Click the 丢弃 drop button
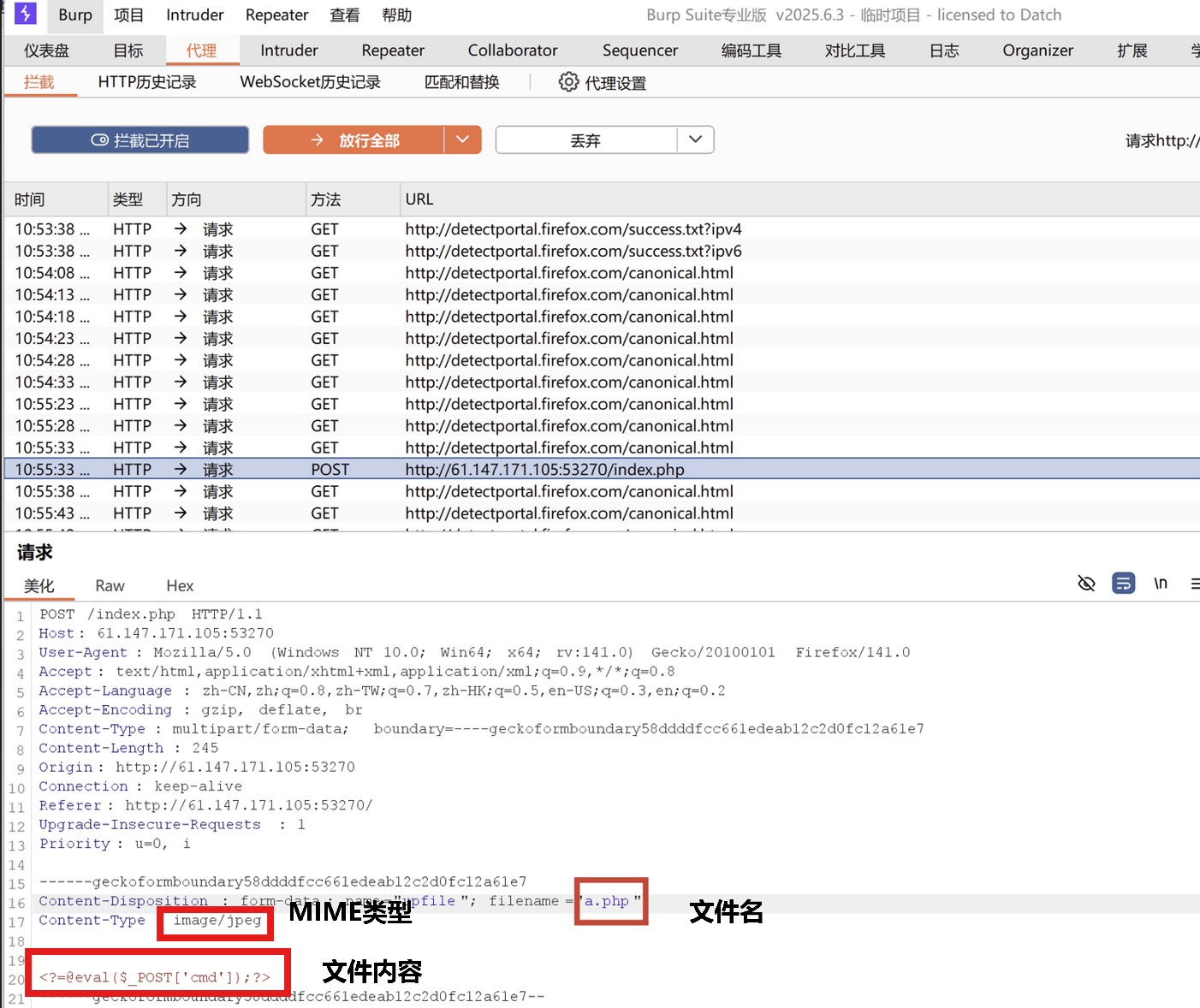 tap(586, 140)
